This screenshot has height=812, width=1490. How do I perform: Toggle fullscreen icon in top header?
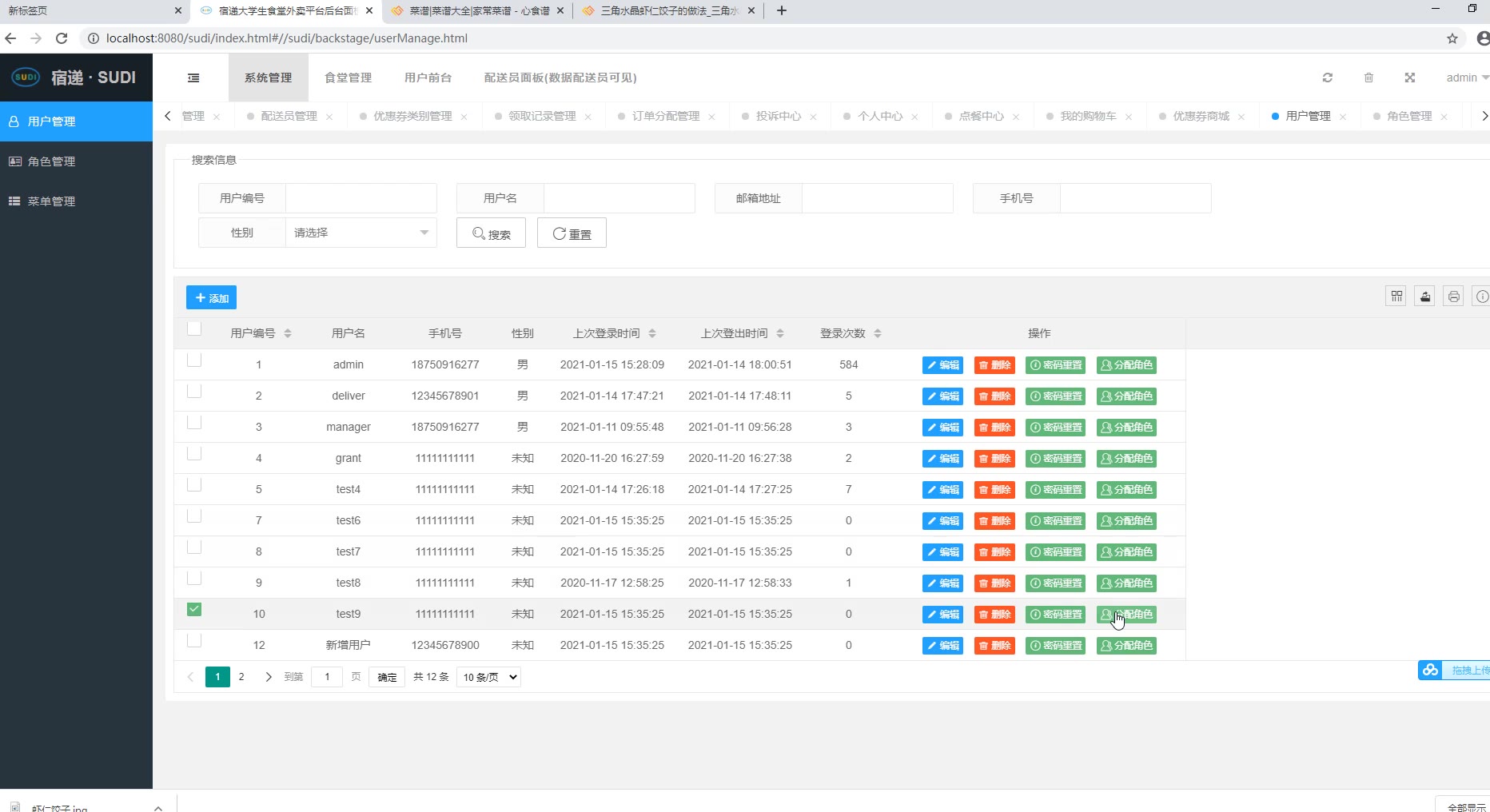tap(1410, 78)
